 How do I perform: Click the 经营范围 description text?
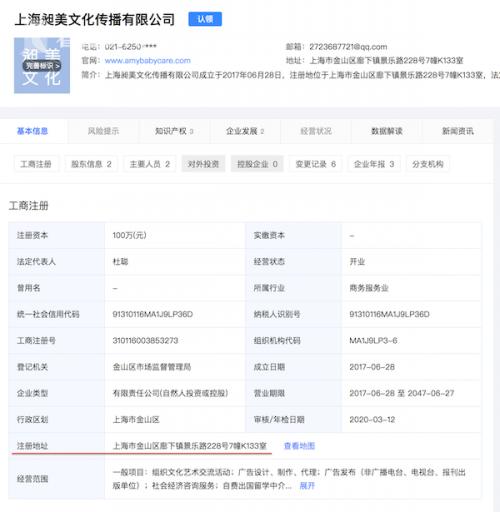pyautogui.click(x=289, y=479)
